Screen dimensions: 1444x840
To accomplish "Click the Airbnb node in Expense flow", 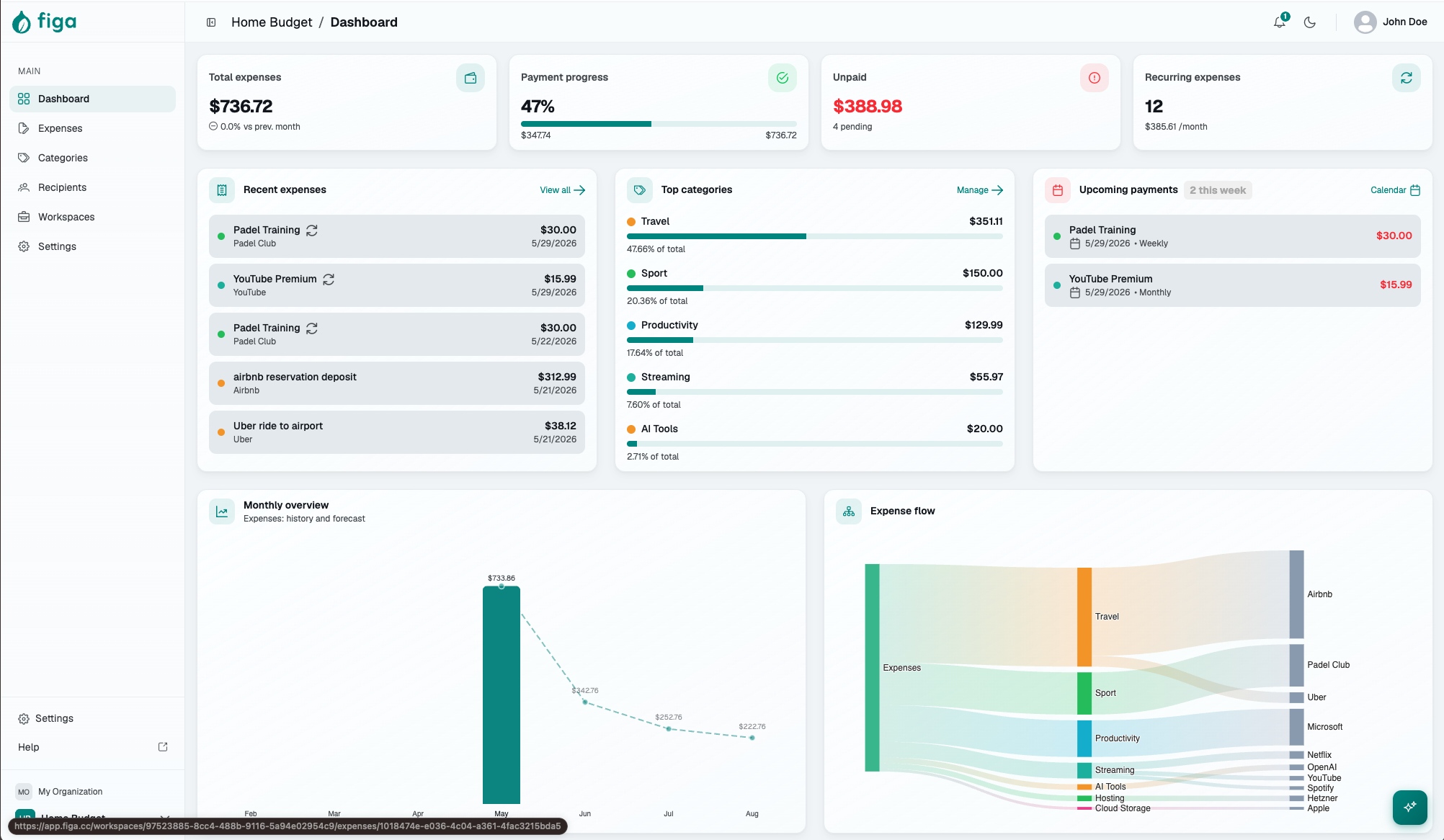I will 1296,594.
